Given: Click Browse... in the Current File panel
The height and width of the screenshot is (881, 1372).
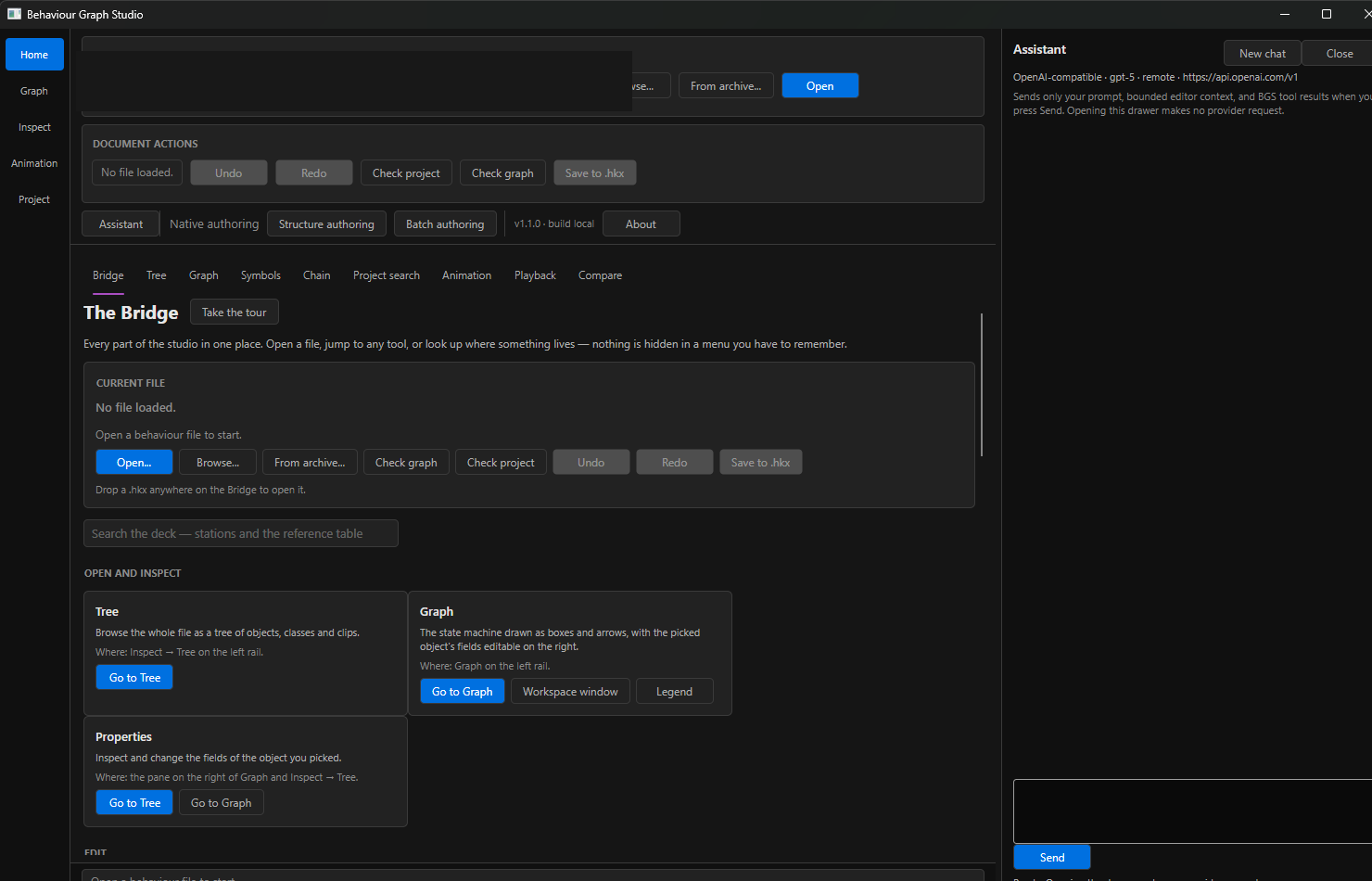Looking at the screenshot, I should pos(218,462).
